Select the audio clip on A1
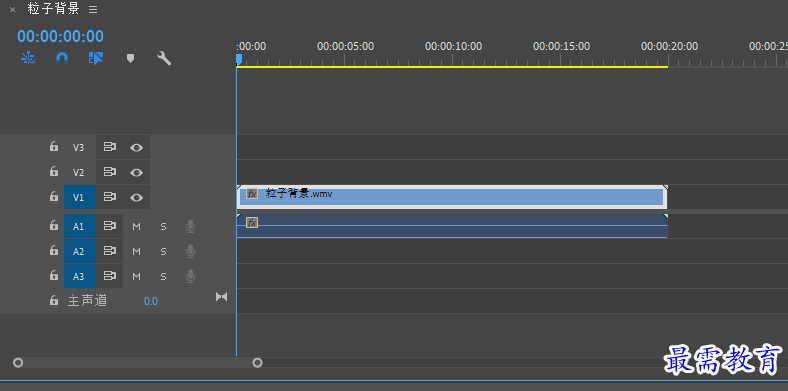Viewport: 788px width, 391px height. [452, 226]
